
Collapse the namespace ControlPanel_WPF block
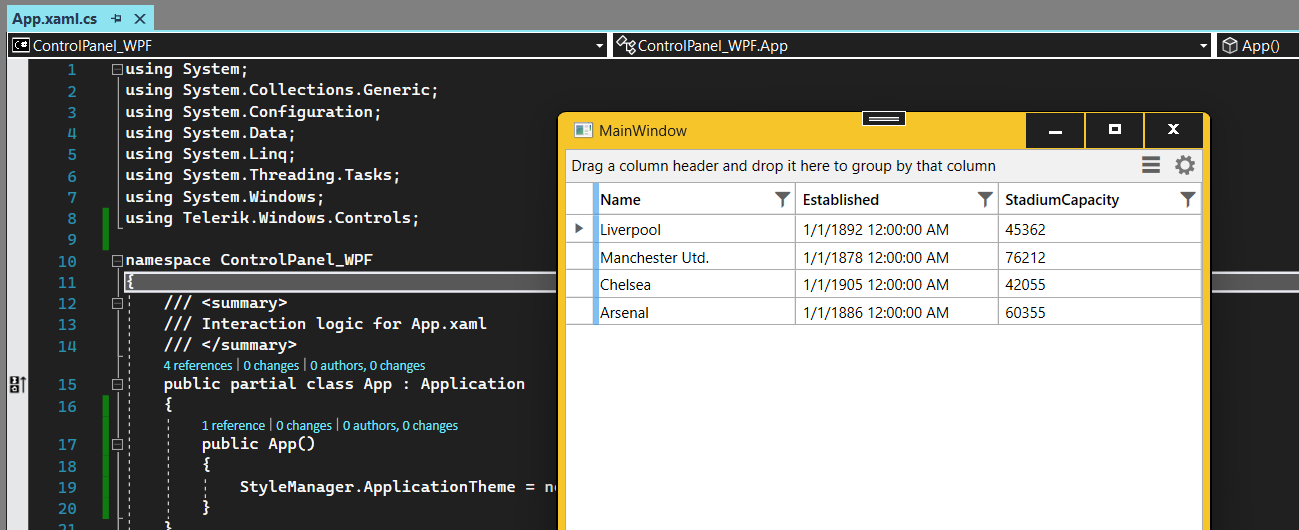[x=117, y=261]
